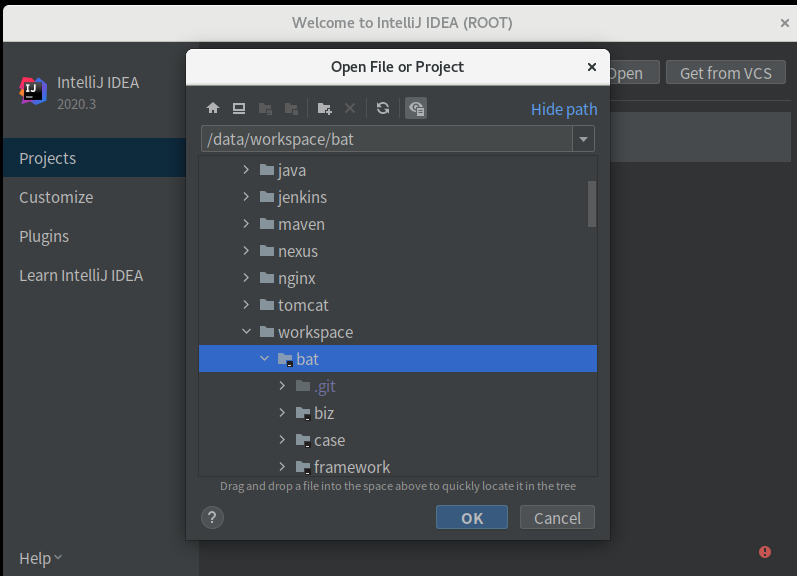Expand the nginx folder
The width and height of the screenshot is (797, 576).
tap(246, 278)
